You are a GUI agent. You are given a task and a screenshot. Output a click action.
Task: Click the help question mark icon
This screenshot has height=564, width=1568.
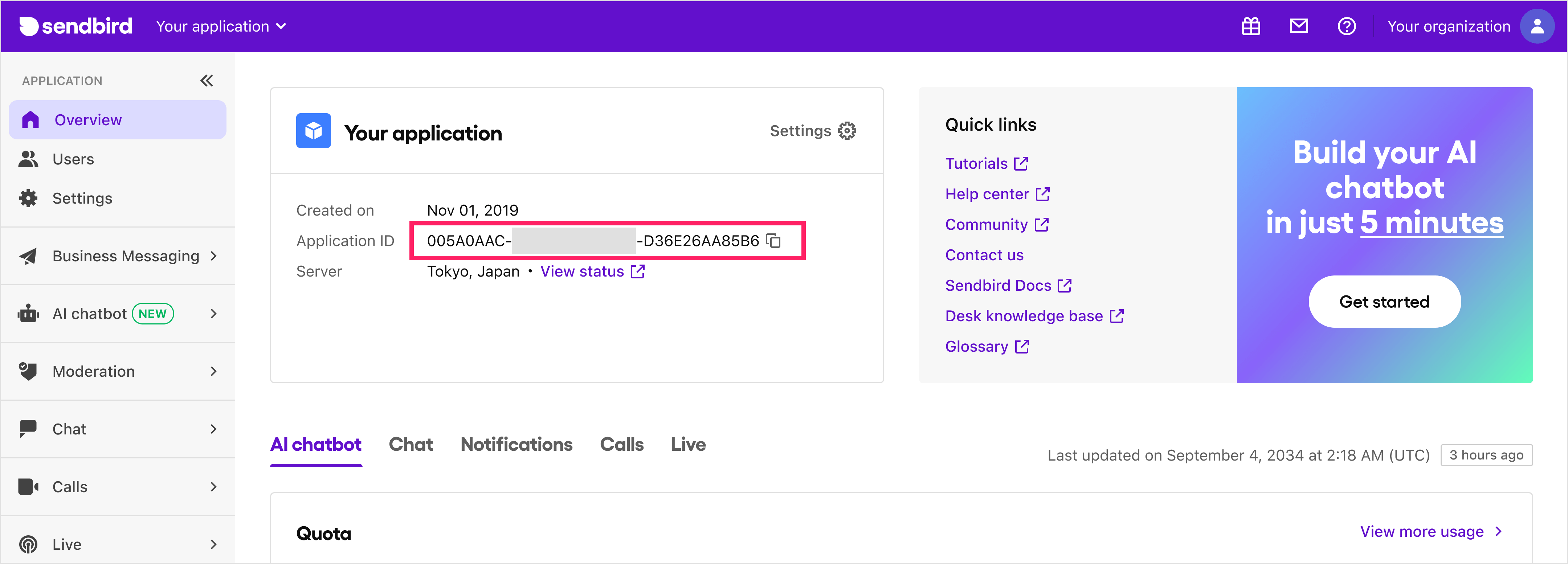[1347, 26]
